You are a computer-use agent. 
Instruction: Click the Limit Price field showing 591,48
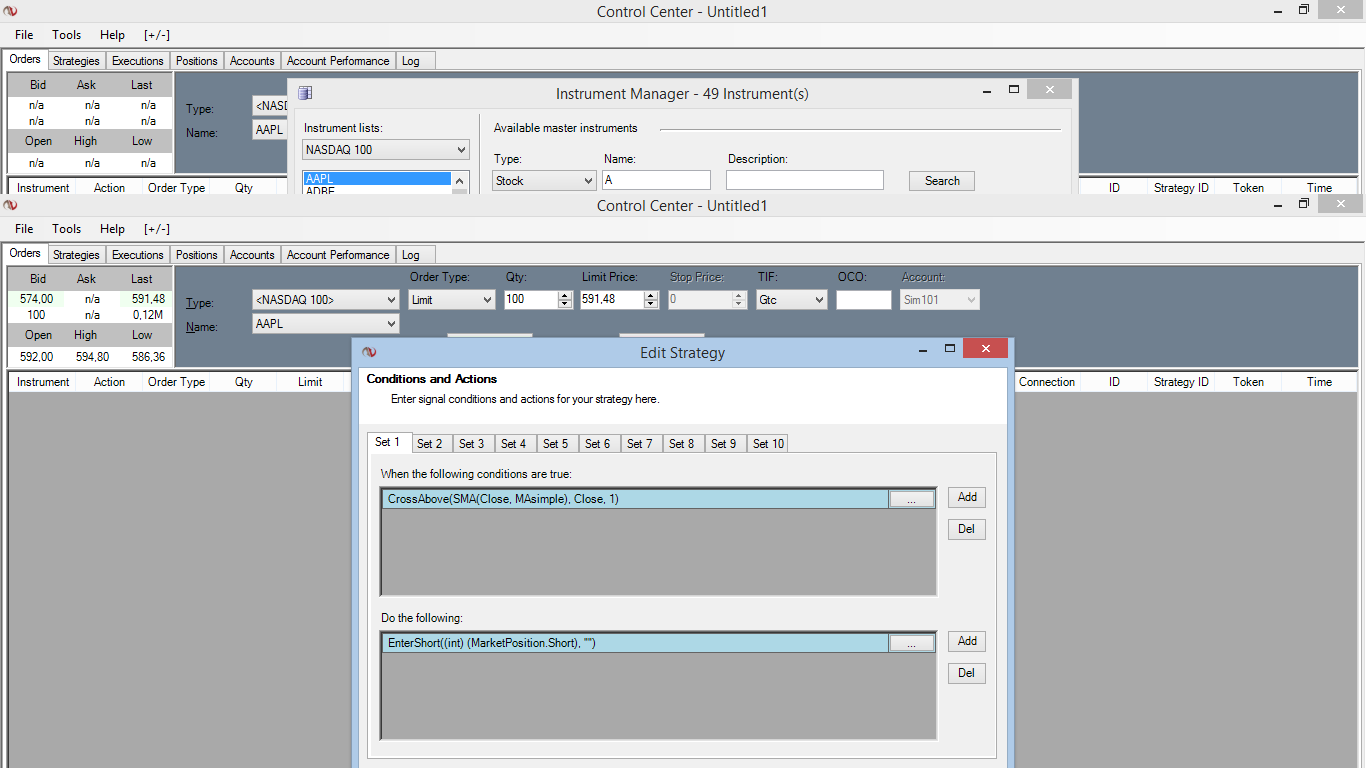(x=612, y=300)
